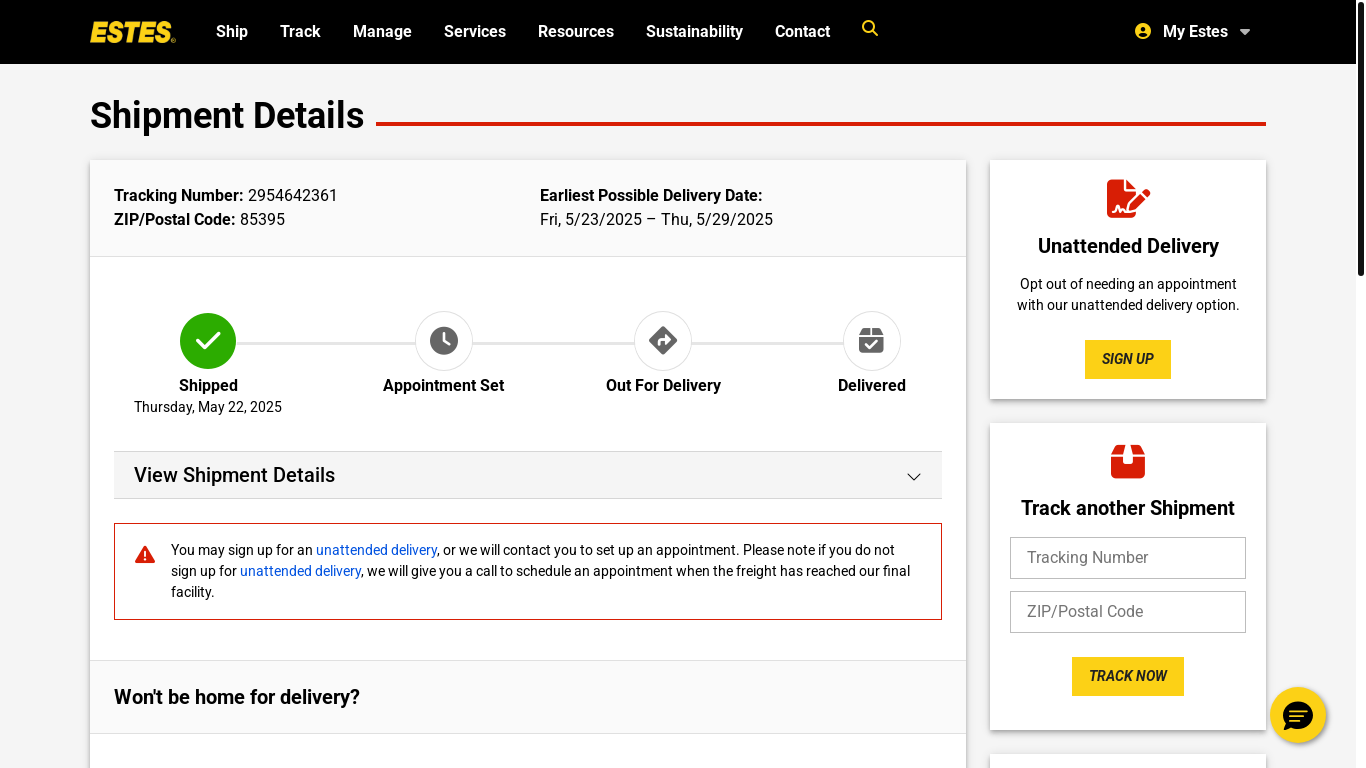This screenshot has width=1366, height=768.
Task: Click the Estes logo
Action: tap(133, 32)
